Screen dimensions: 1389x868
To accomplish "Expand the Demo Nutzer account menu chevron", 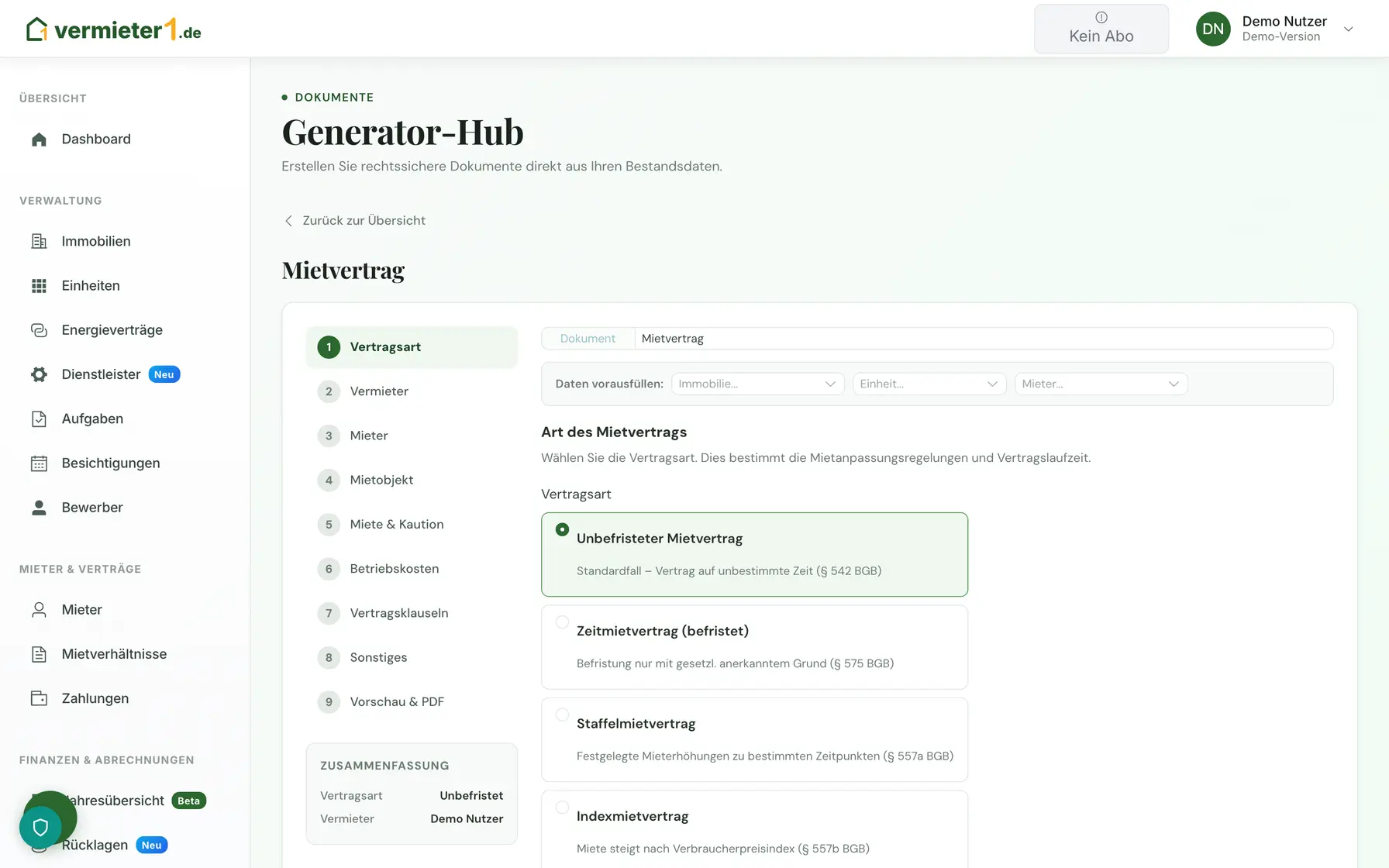I will (1348, 29).
